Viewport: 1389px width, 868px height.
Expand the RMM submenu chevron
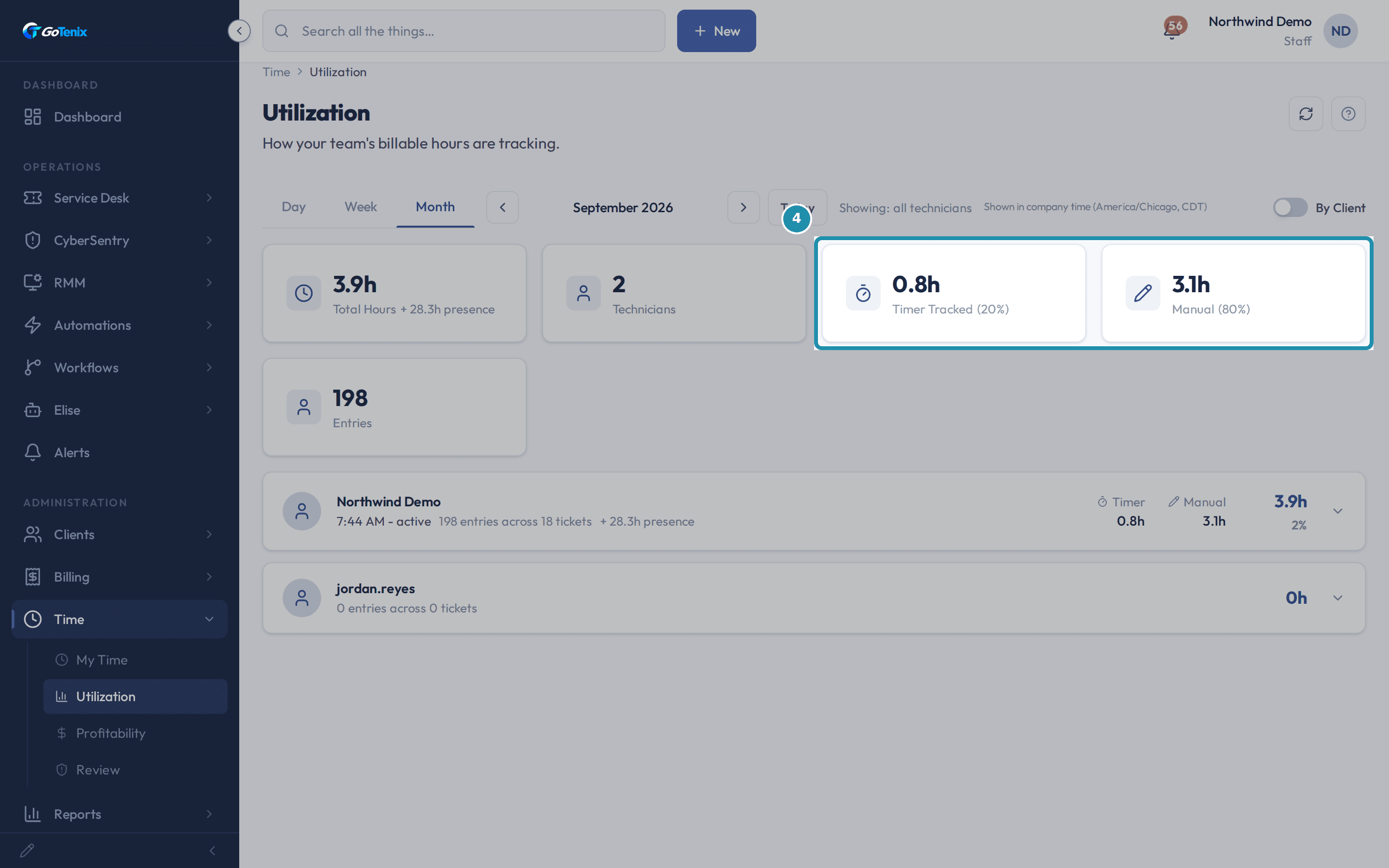(209, 283)
